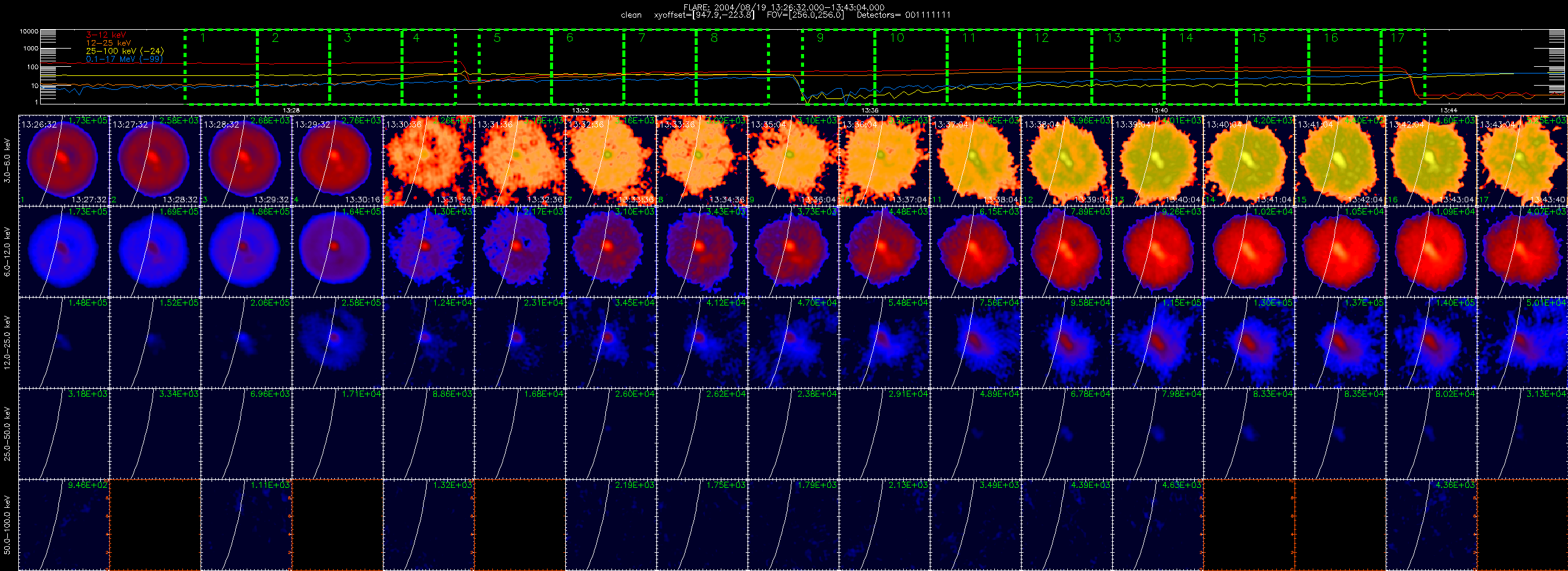Open the 3.0-6.0 keV image starting 13:30:36
The width and height of the screenshot is (1568, 571).
pos(428,160)
